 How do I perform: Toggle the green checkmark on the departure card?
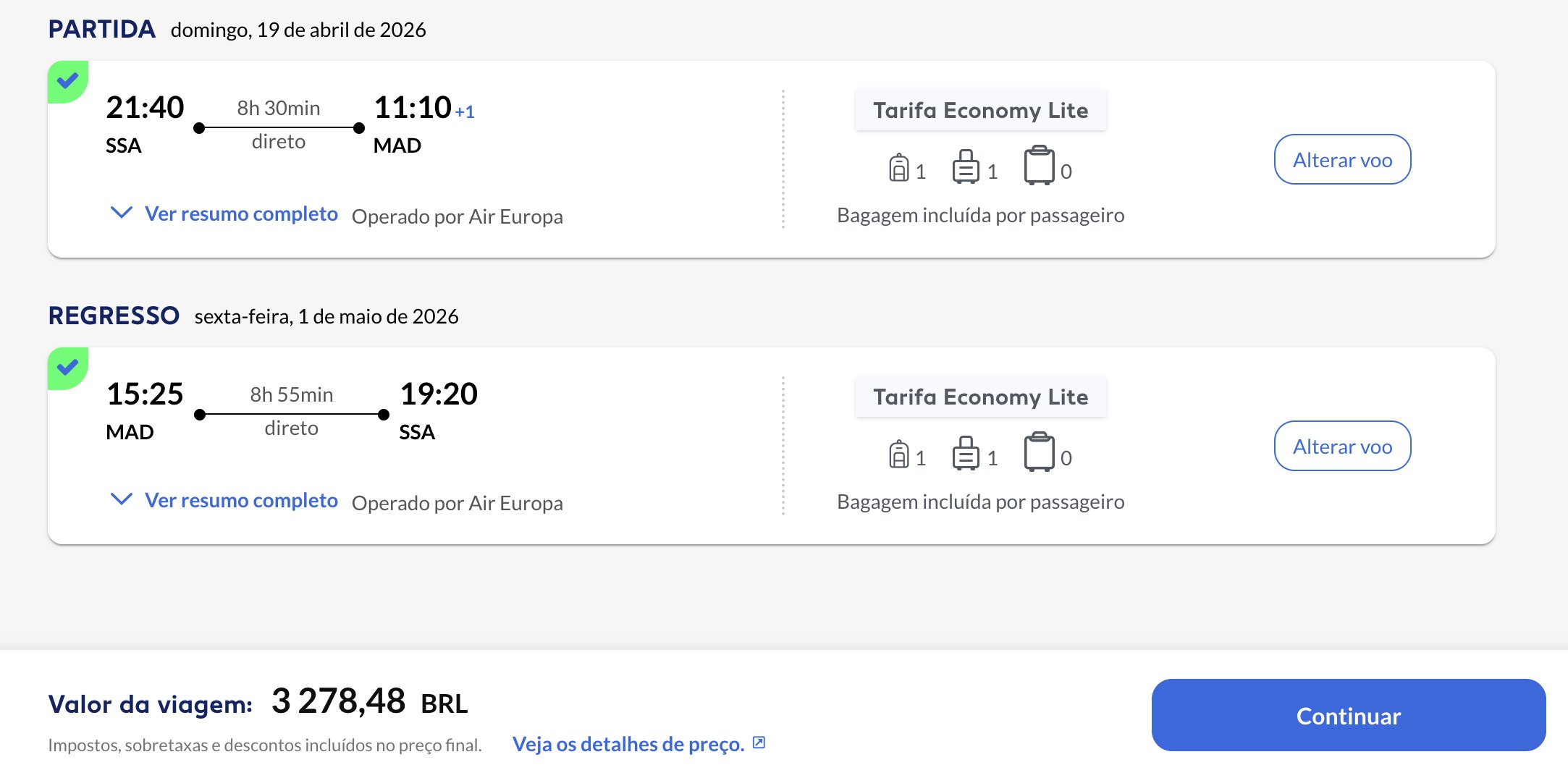click(x=68, y=82)
